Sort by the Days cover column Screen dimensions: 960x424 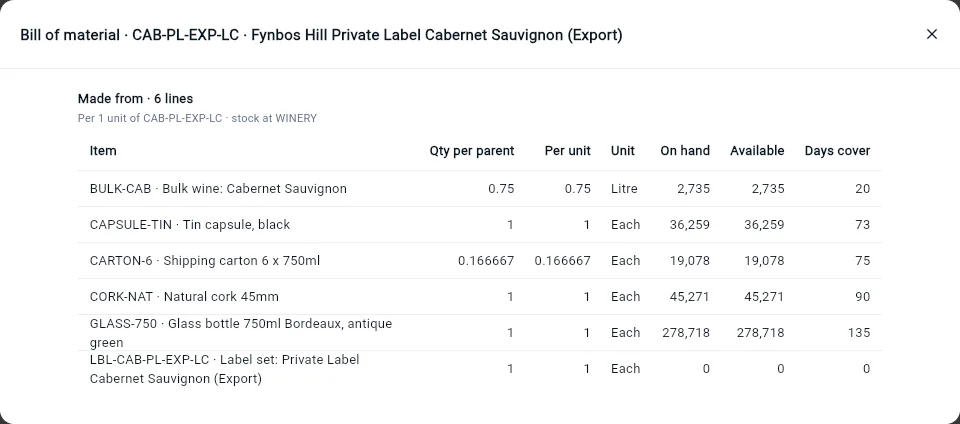coord(837,151)
